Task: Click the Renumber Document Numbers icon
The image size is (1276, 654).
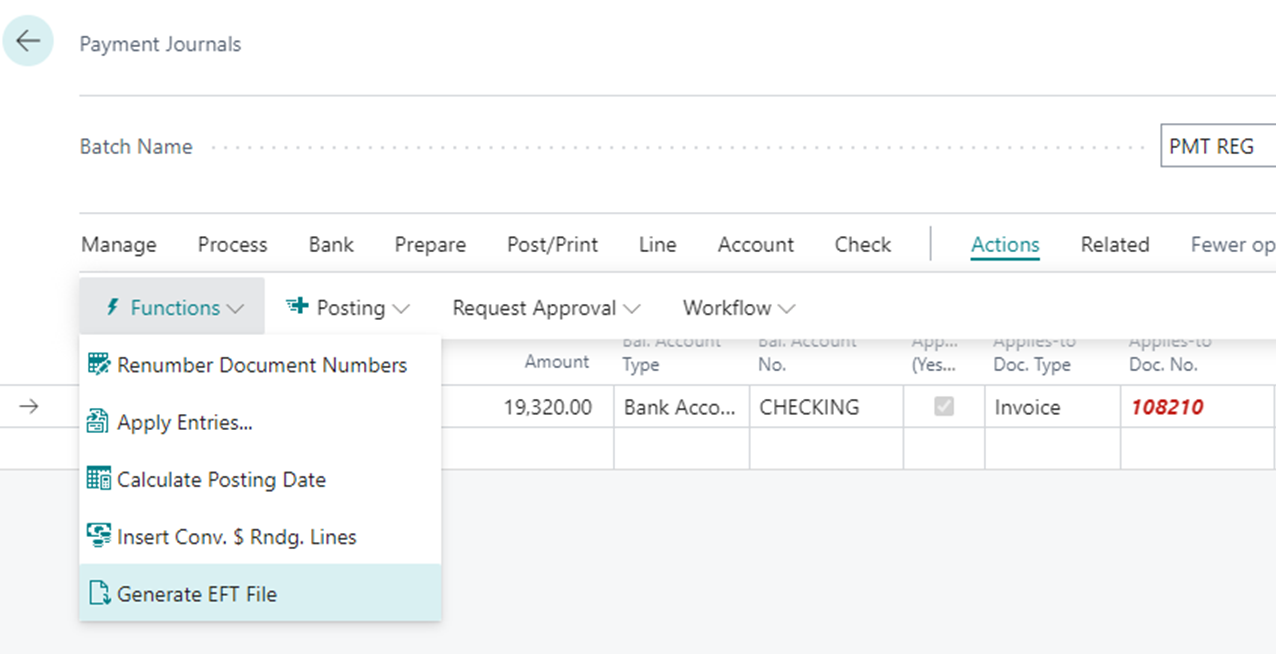Action: click(100, 365)
